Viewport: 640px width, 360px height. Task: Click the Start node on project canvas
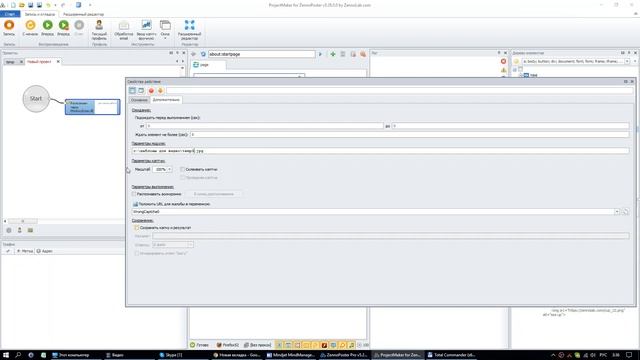36,98
